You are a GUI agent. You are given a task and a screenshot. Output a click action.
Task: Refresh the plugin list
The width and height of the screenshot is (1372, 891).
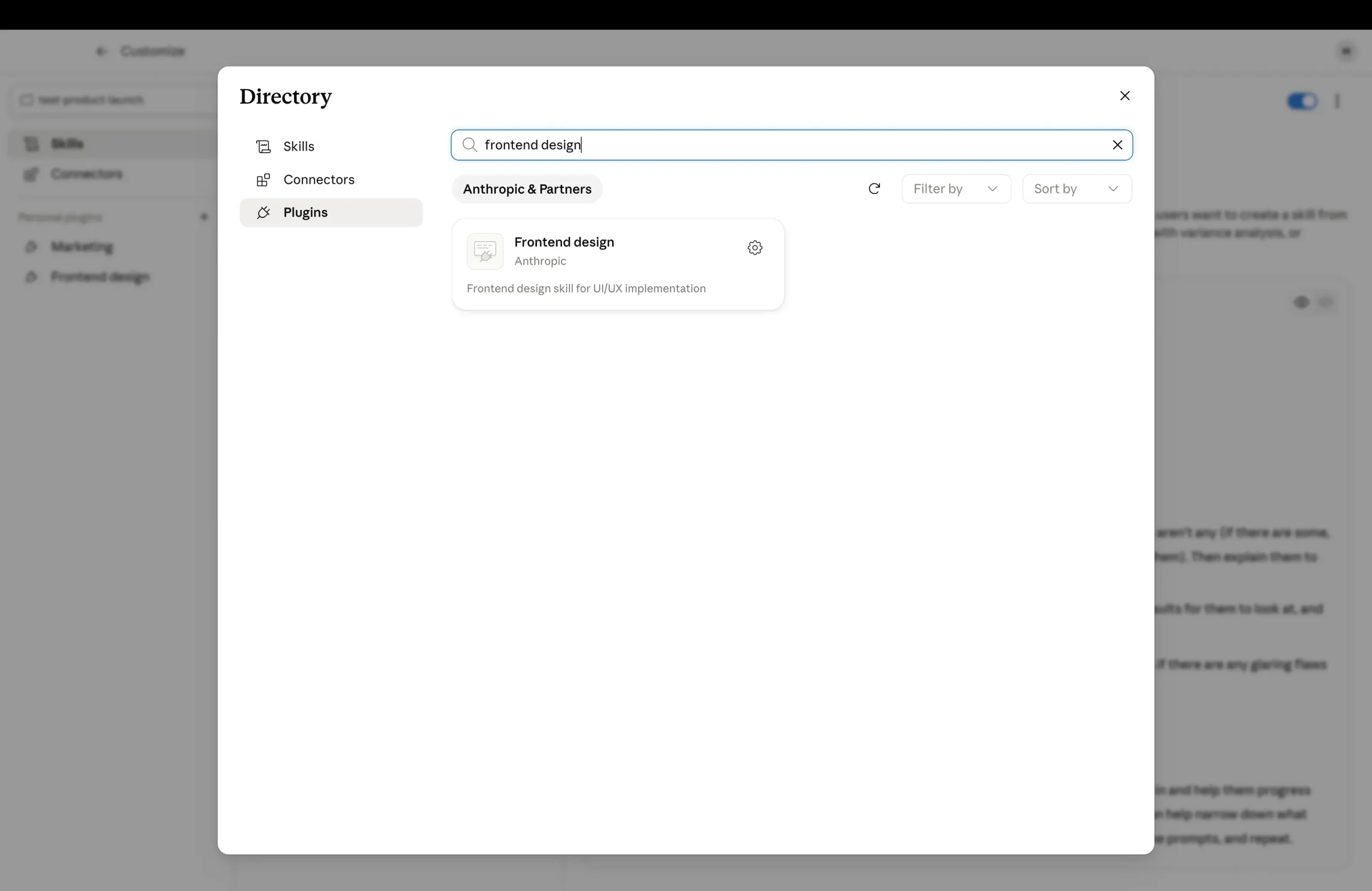[x=874, y=189]
